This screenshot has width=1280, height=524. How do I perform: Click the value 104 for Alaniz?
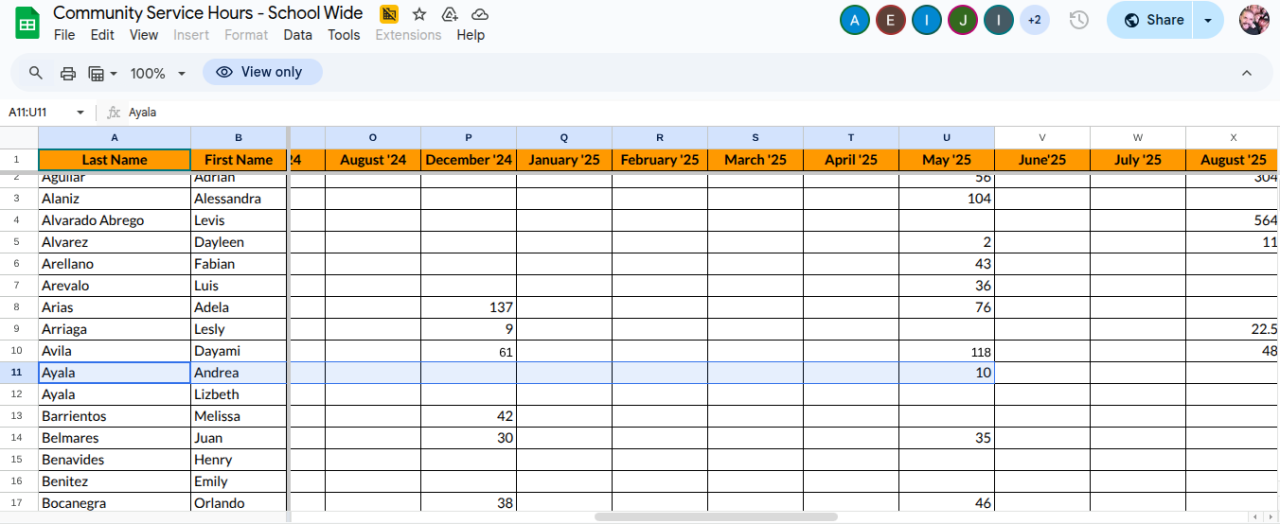(x=946, y=198)
